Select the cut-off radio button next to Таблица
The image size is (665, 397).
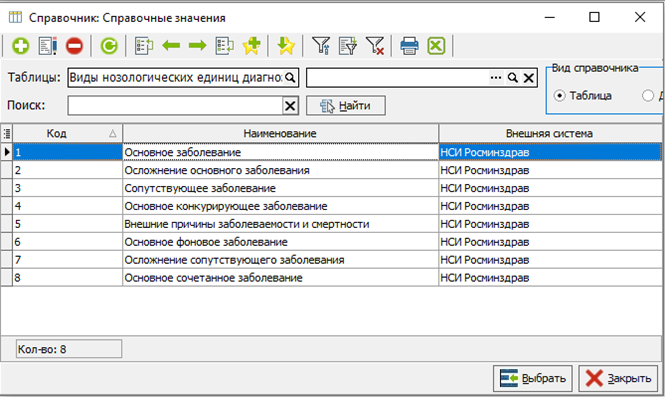[x=648, y=96]
